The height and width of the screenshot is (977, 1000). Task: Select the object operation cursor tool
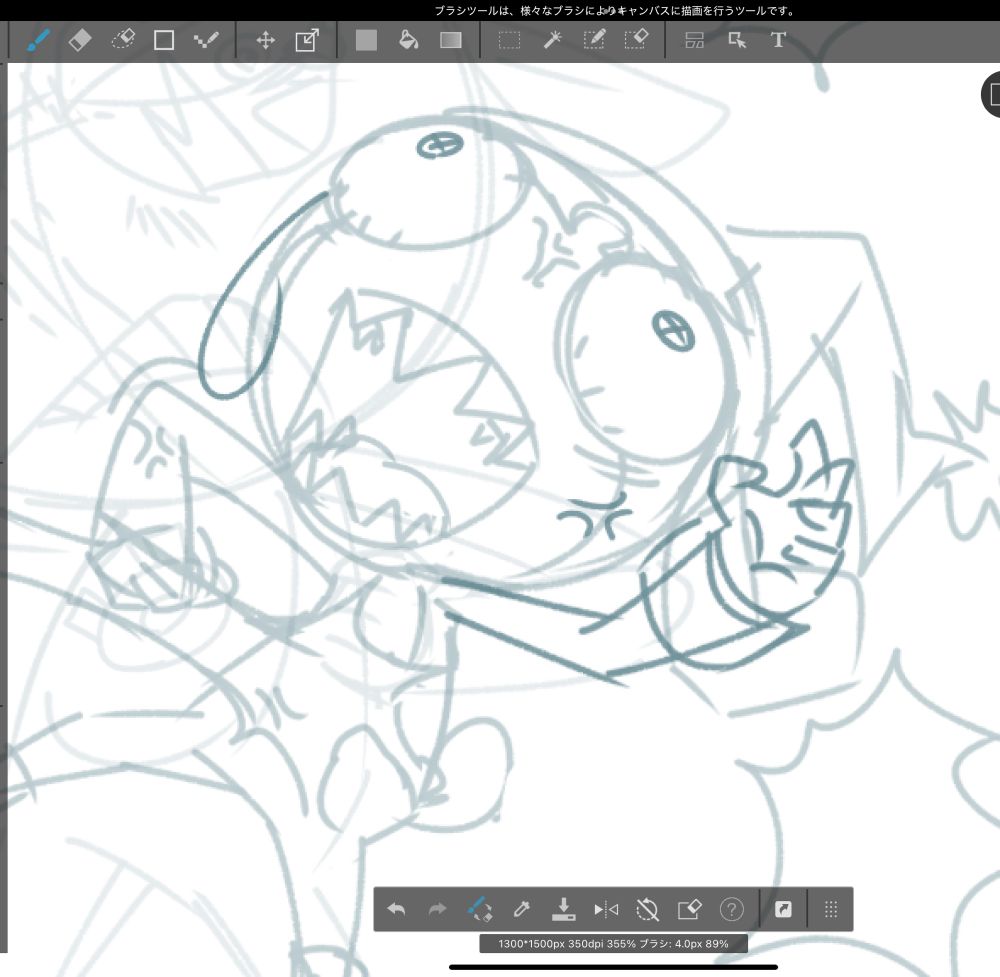pyautogui.click(x=737, y=40)
